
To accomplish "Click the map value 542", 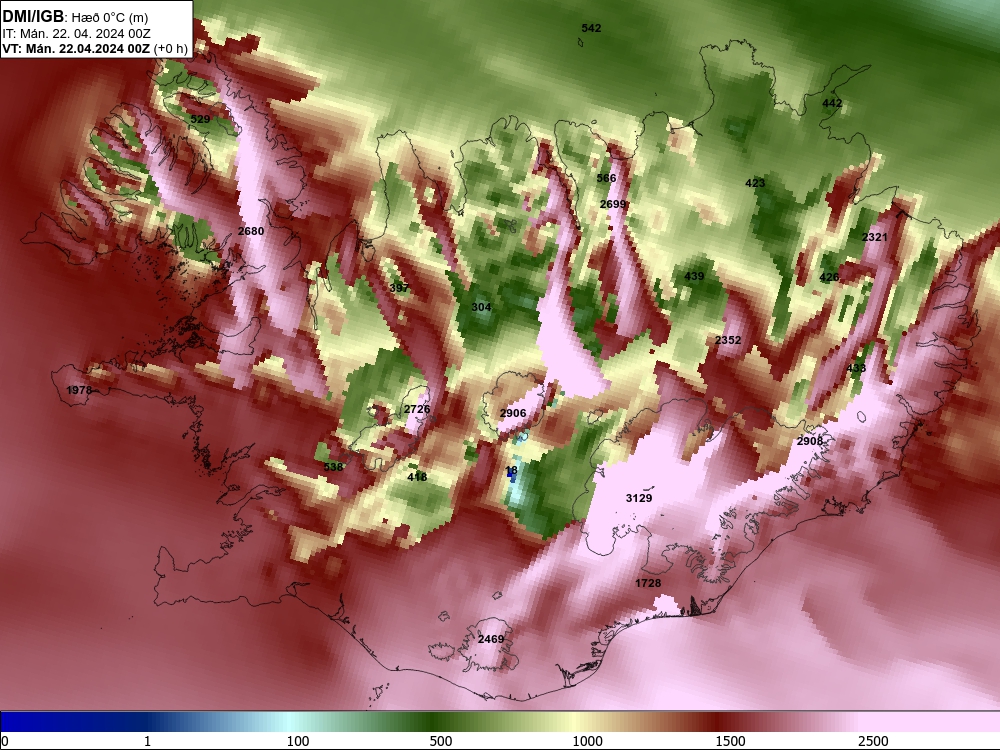I will click(x=591, y=28).
